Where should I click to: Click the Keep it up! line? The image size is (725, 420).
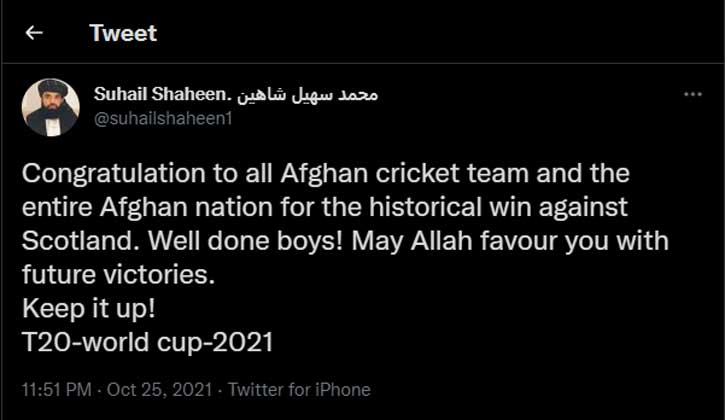(88, 309)
